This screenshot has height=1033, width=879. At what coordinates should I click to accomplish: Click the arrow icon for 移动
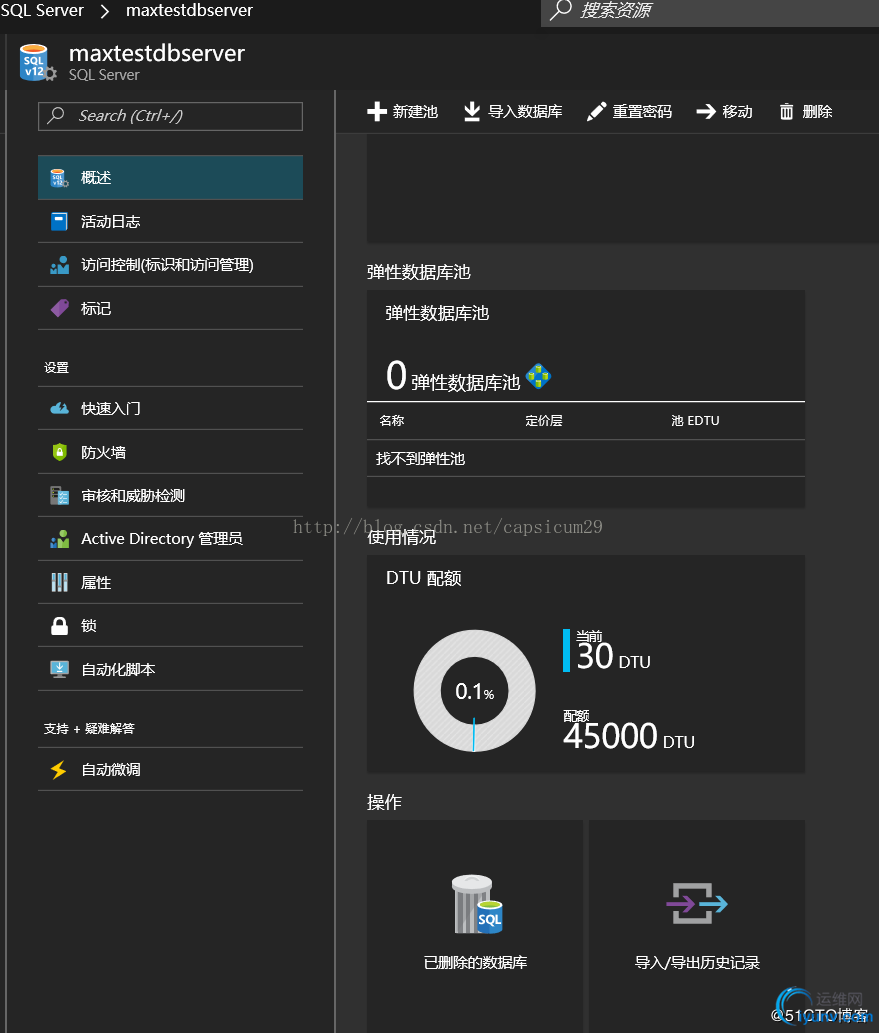tap(706, 111)
